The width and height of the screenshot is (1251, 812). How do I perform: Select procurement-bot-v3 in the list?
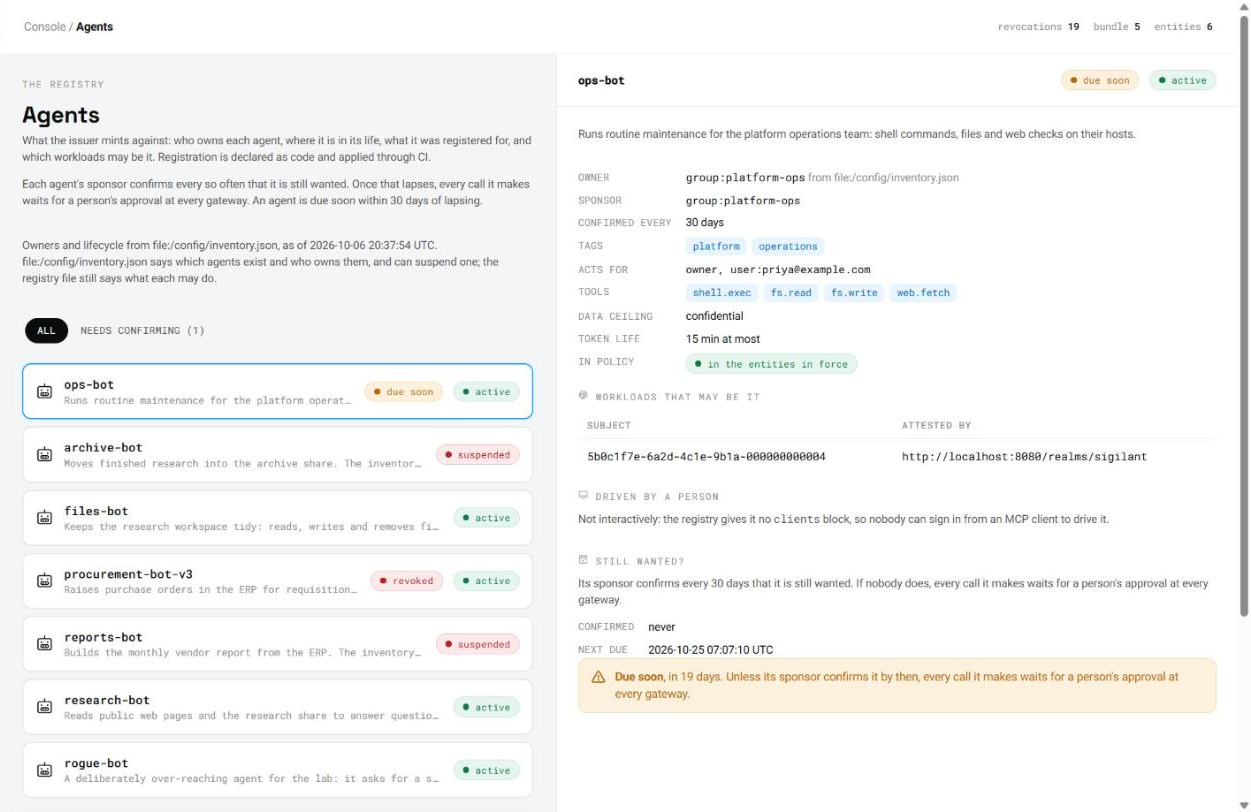[277, 581]
